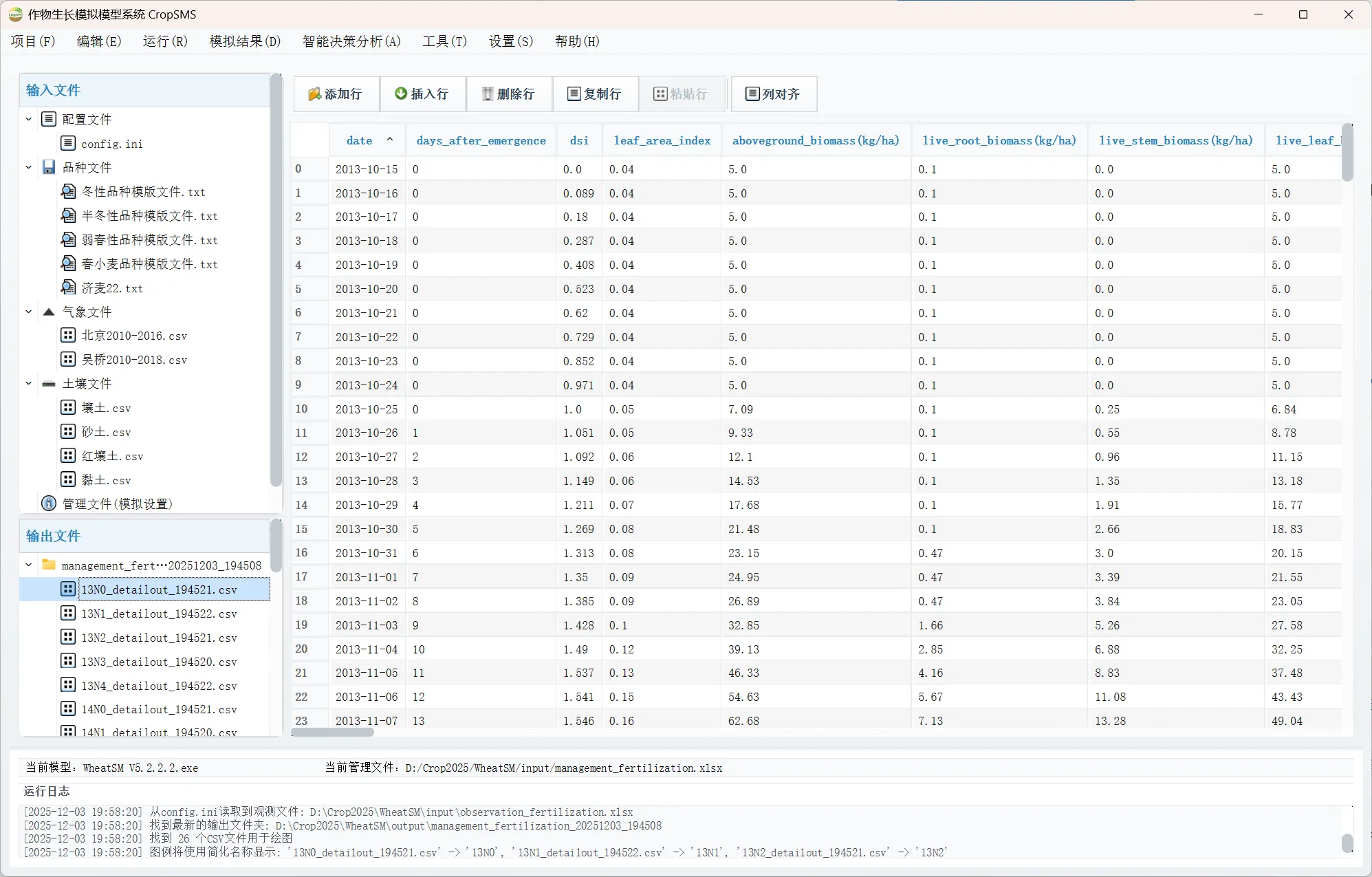Open the 智能决策分析(A) menu

point(351,41)
